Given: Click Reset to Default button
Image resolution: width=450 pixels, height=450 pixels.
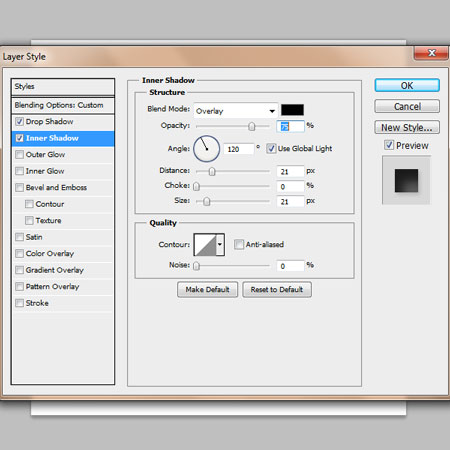Looking at the screenshot, I should (x=277, y=290).
